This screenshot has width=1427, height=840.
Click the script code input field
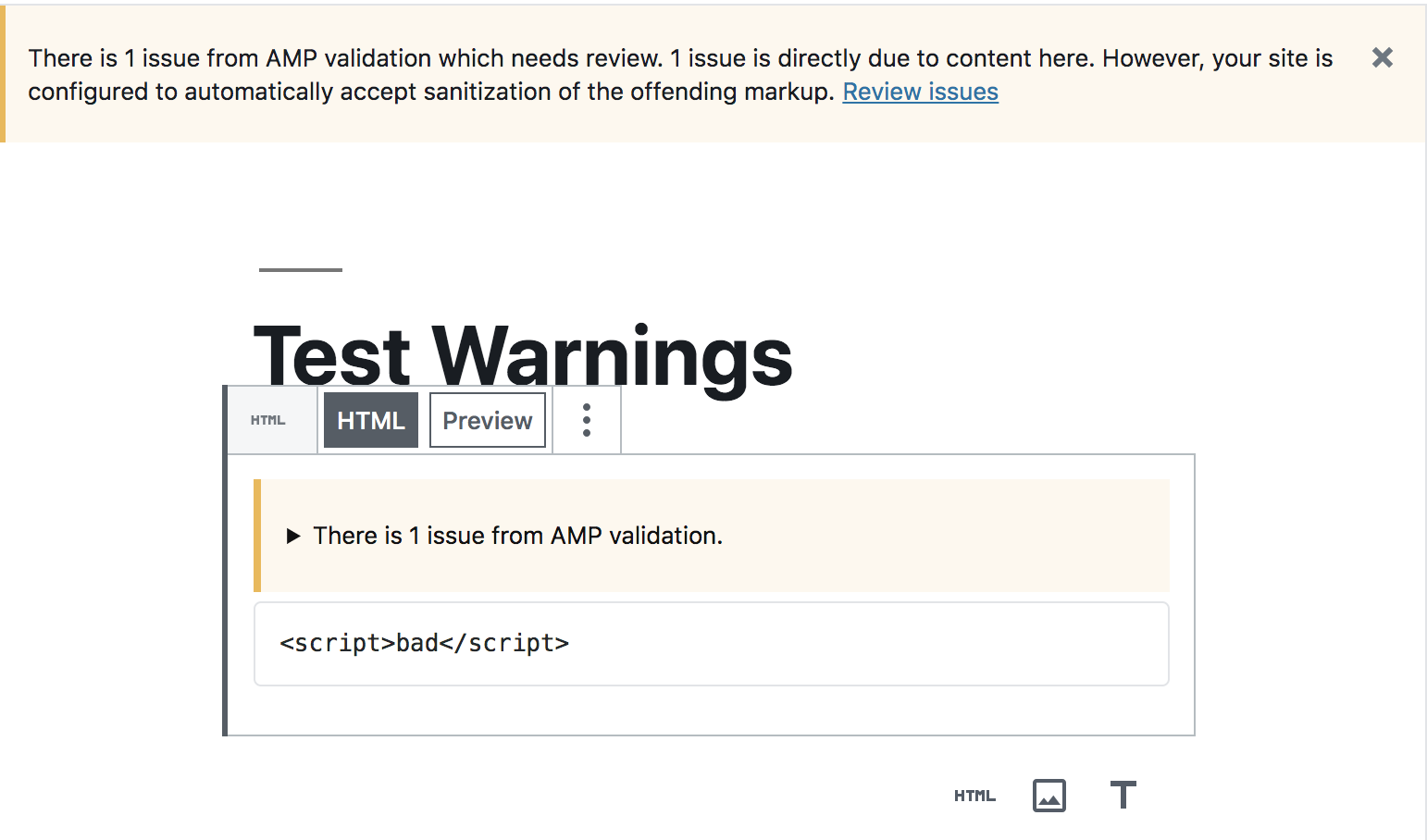[712, 644]
